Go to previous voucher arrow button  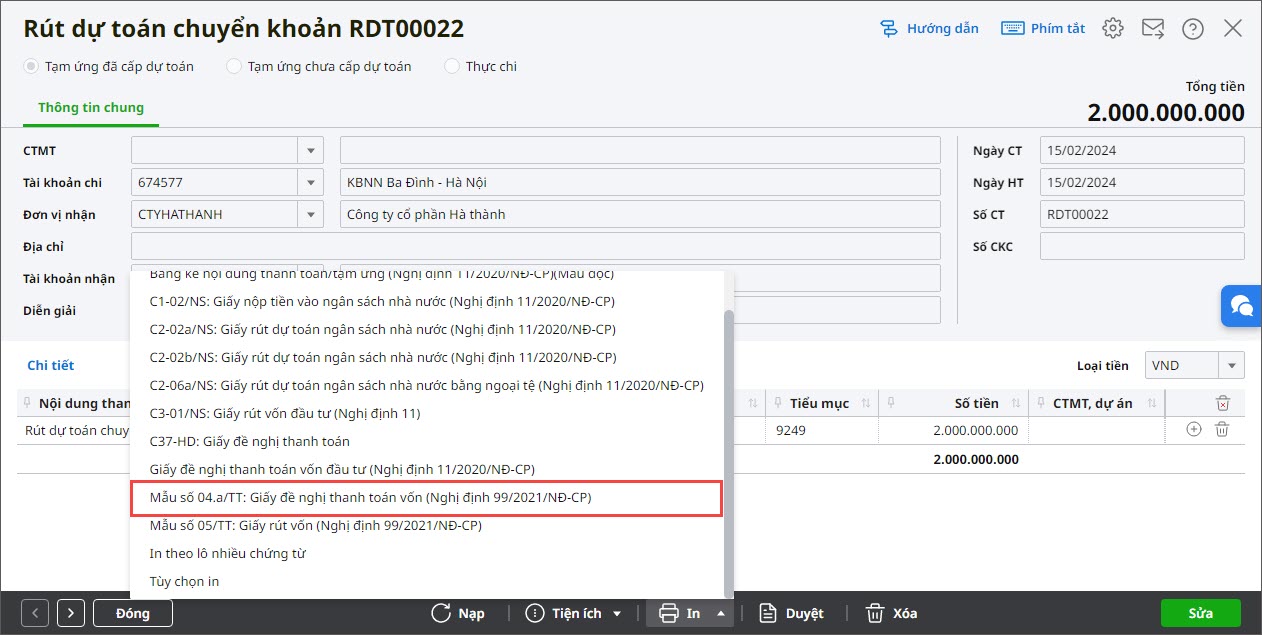(x=35, y=613)
